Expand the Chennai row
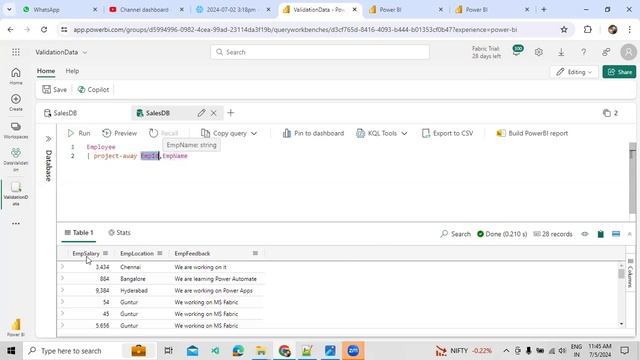Viewport: 640px width, 360px height. pos(62,267)
